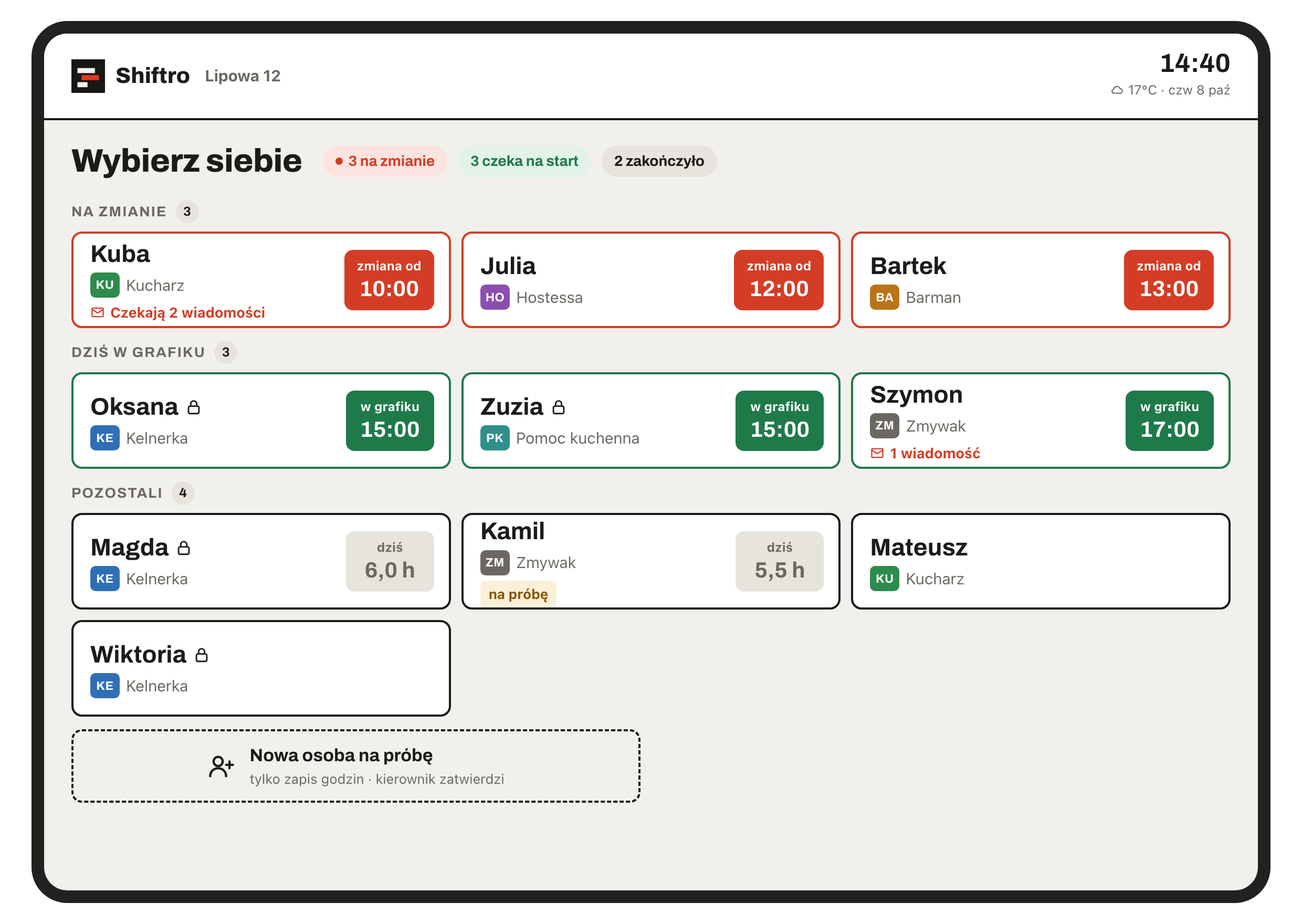Click the lock icon next to Zuzia
The height and width of the screenshot is (924, 1302).
click(559, 407)
